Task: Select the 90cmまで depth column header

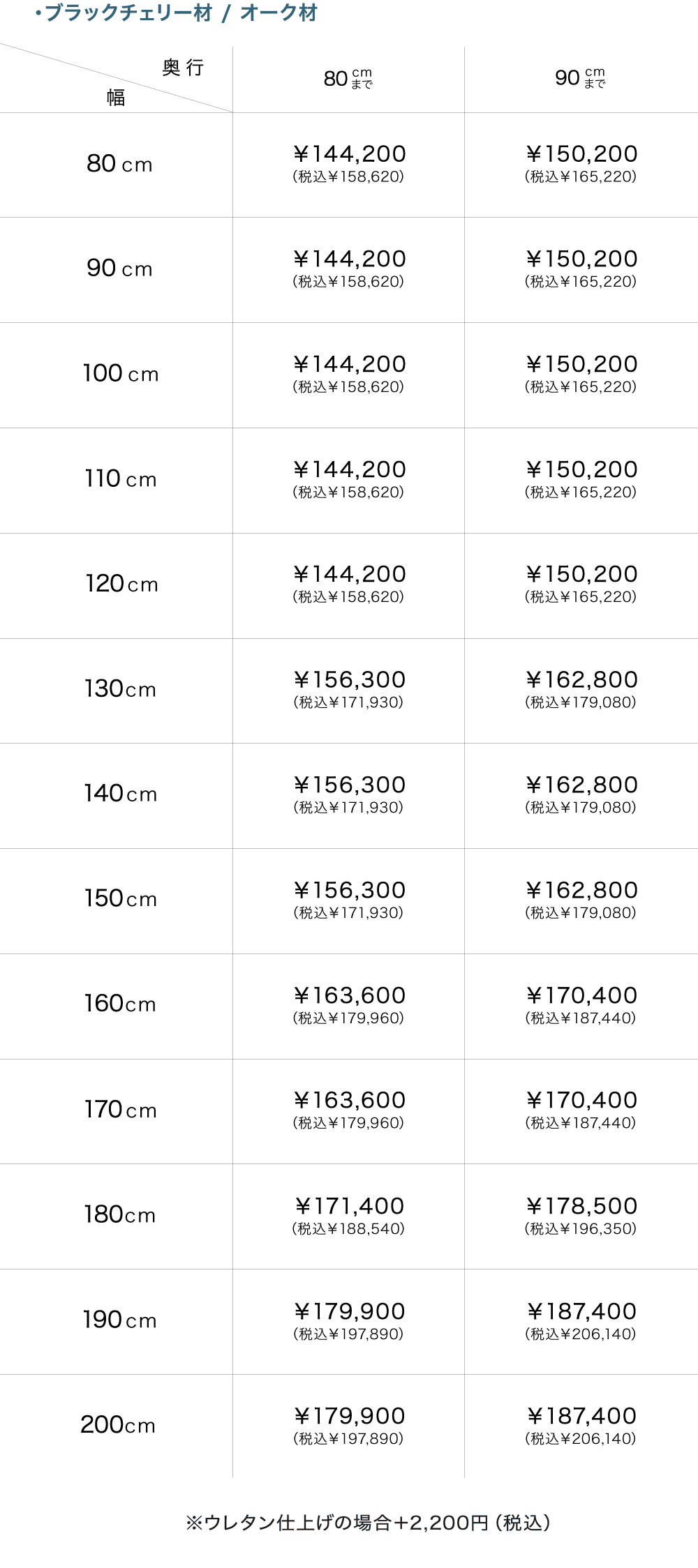Action: [580, 78]
